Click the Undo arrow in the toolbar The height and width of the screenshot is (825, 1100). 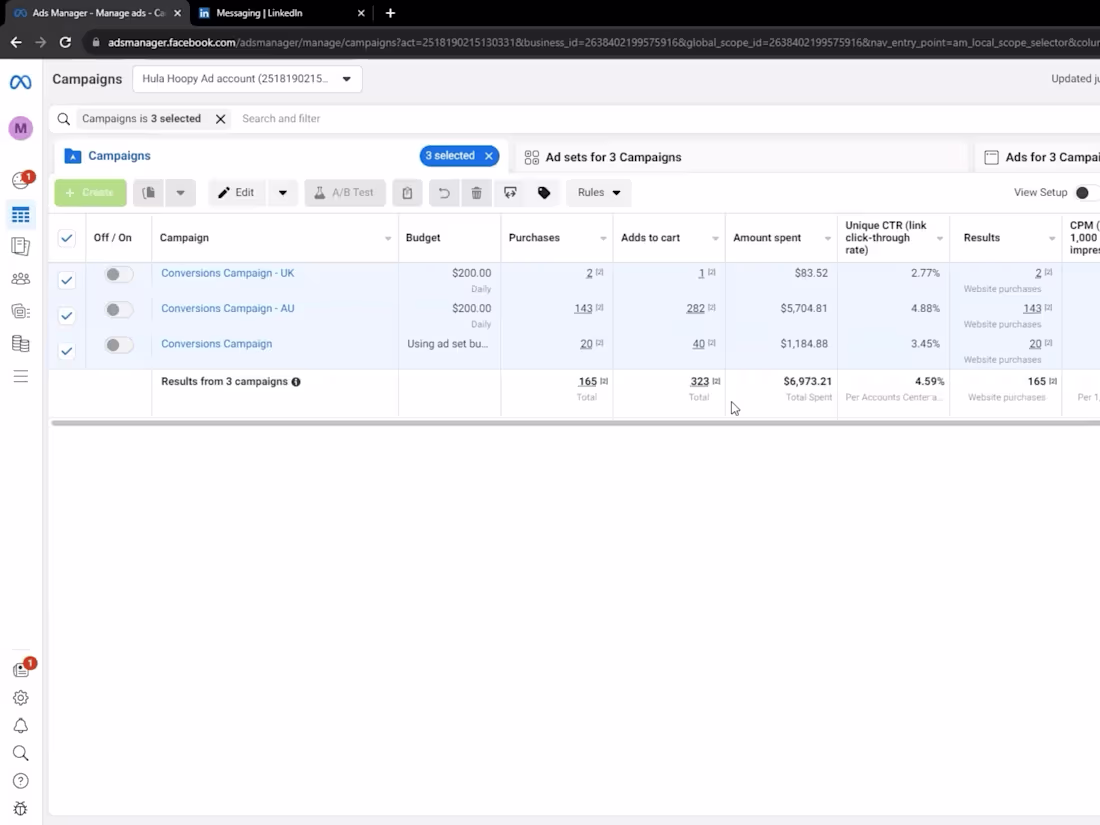[444, 193]
